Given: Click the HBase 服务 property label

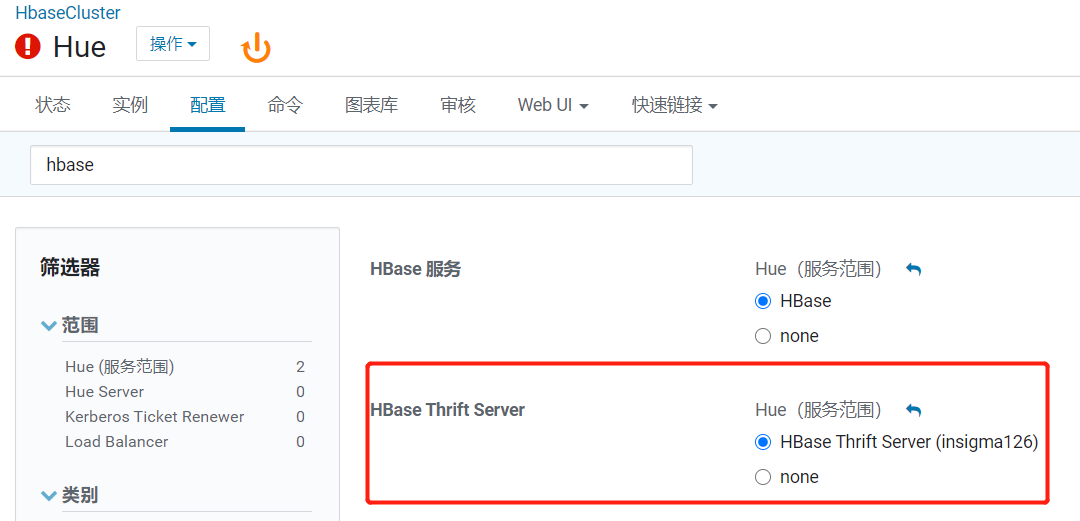Looking at the screenshot, I should [415, 269].
